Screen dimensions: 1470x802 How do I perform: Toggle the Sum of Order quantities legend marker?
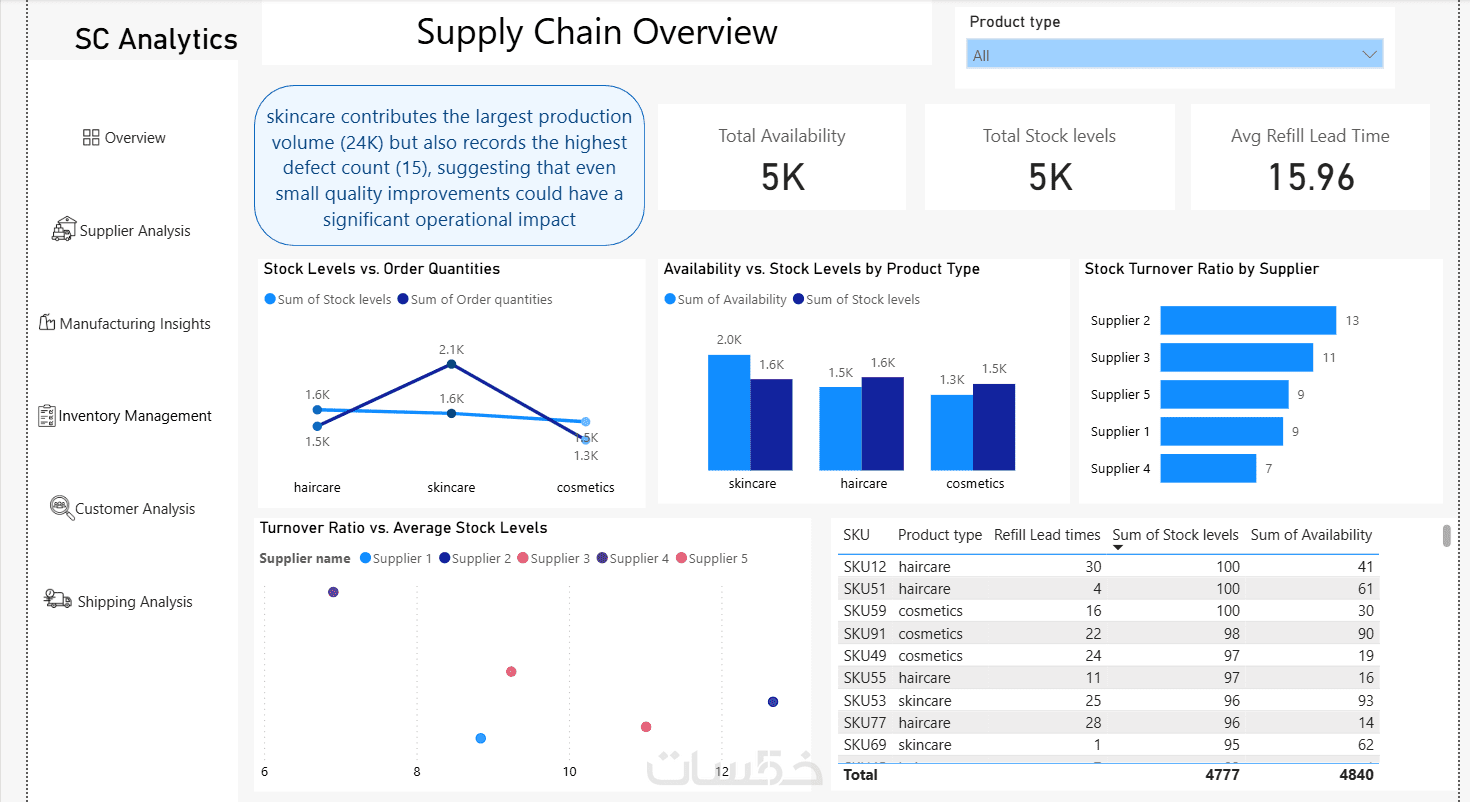(403, 299)
